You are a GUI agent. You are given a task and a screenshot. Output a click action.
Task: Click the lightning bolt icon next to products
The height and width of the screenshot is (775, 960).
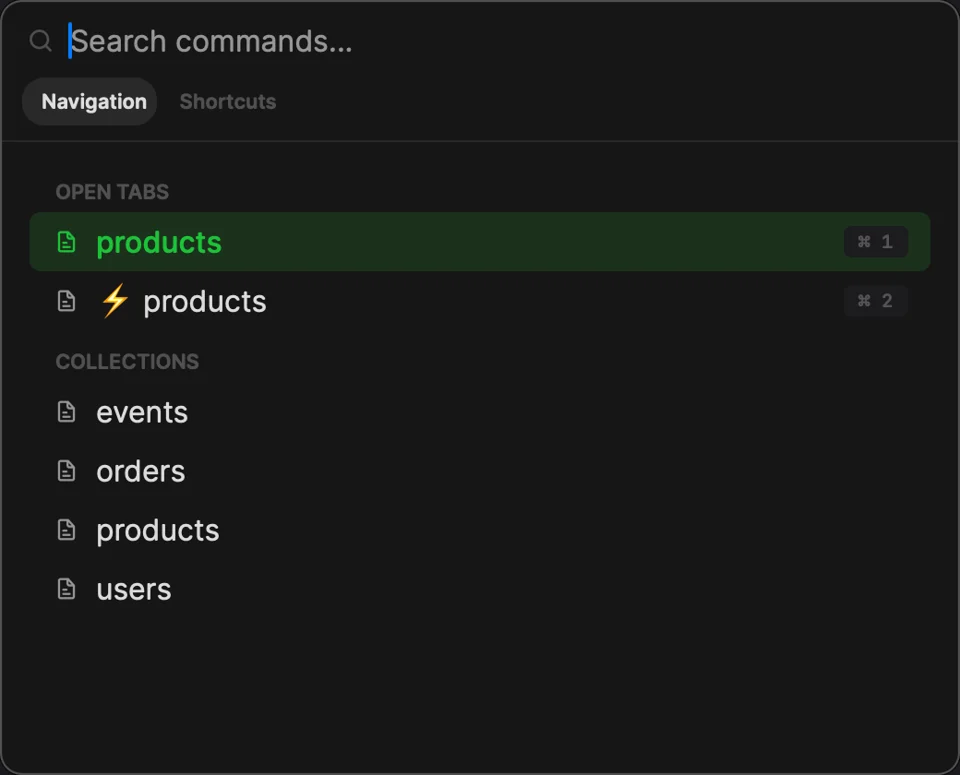[114, 301]
